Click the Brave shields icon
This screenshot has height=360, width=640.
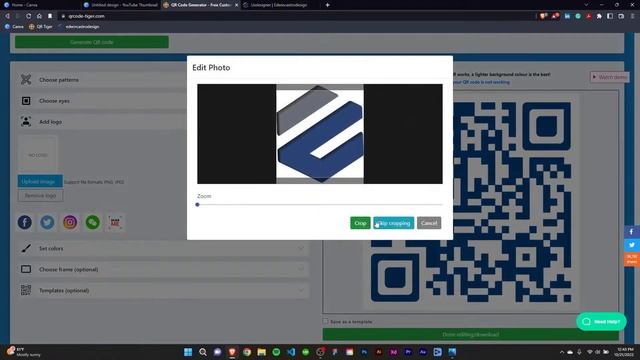pos(543,16)
